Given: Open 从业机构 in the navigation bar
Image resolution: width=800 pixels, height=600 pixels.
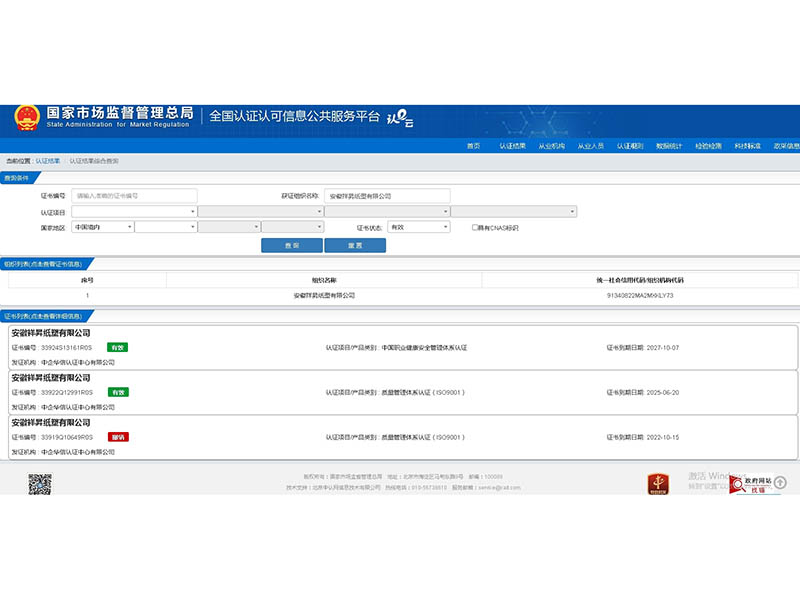Looking at the screenshot, I should (552, 146).
